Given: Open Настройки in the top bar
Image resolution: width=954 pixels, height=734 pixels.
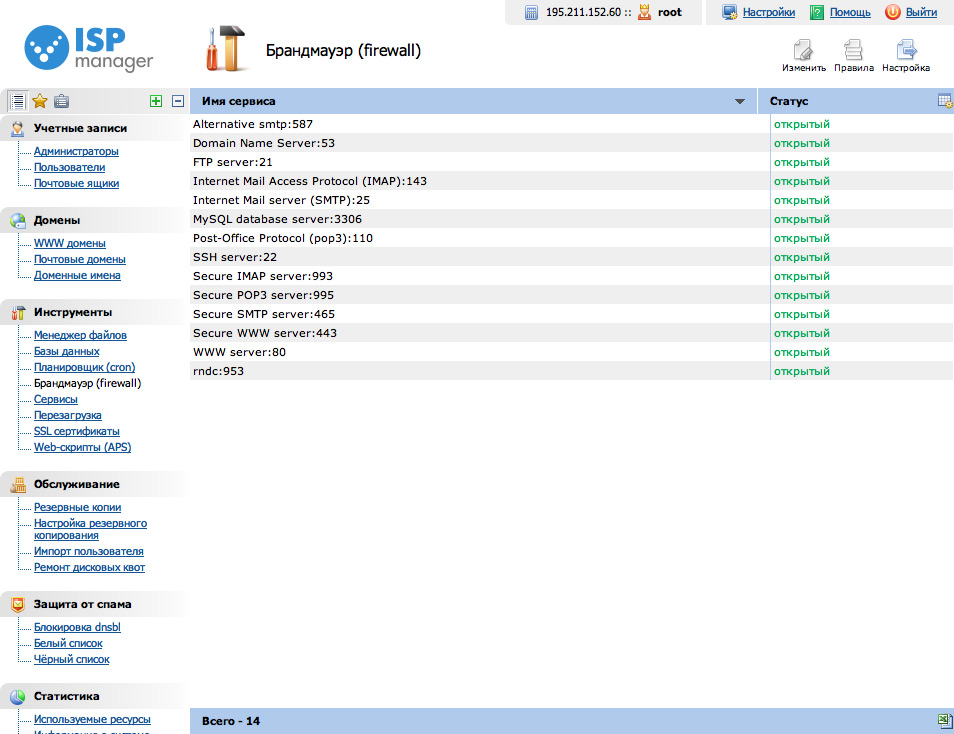Looking at the screenshot, I should pos(768,12).
